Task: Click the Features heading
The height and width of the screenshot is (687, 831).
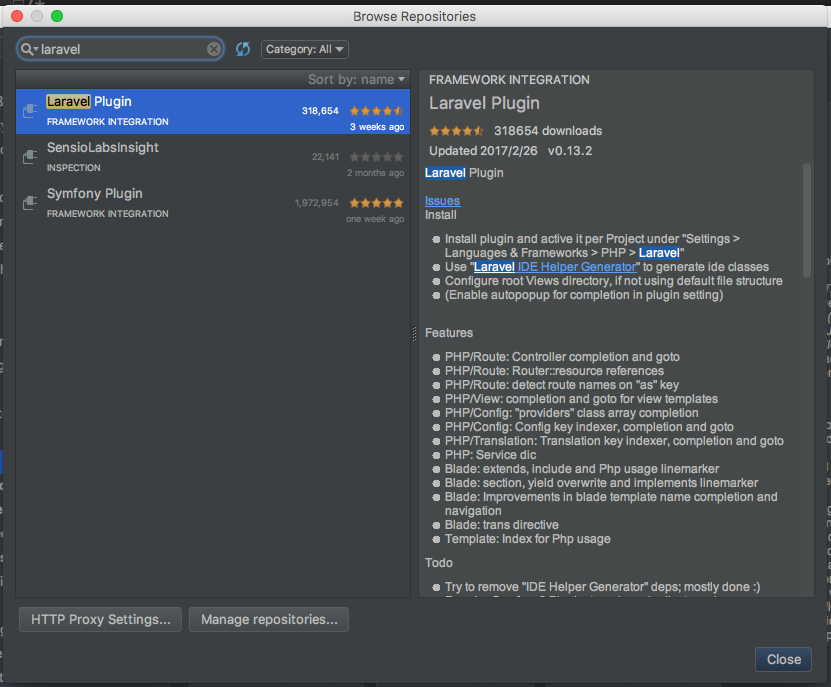Action: pyautogui.click(x=449, y=333)
